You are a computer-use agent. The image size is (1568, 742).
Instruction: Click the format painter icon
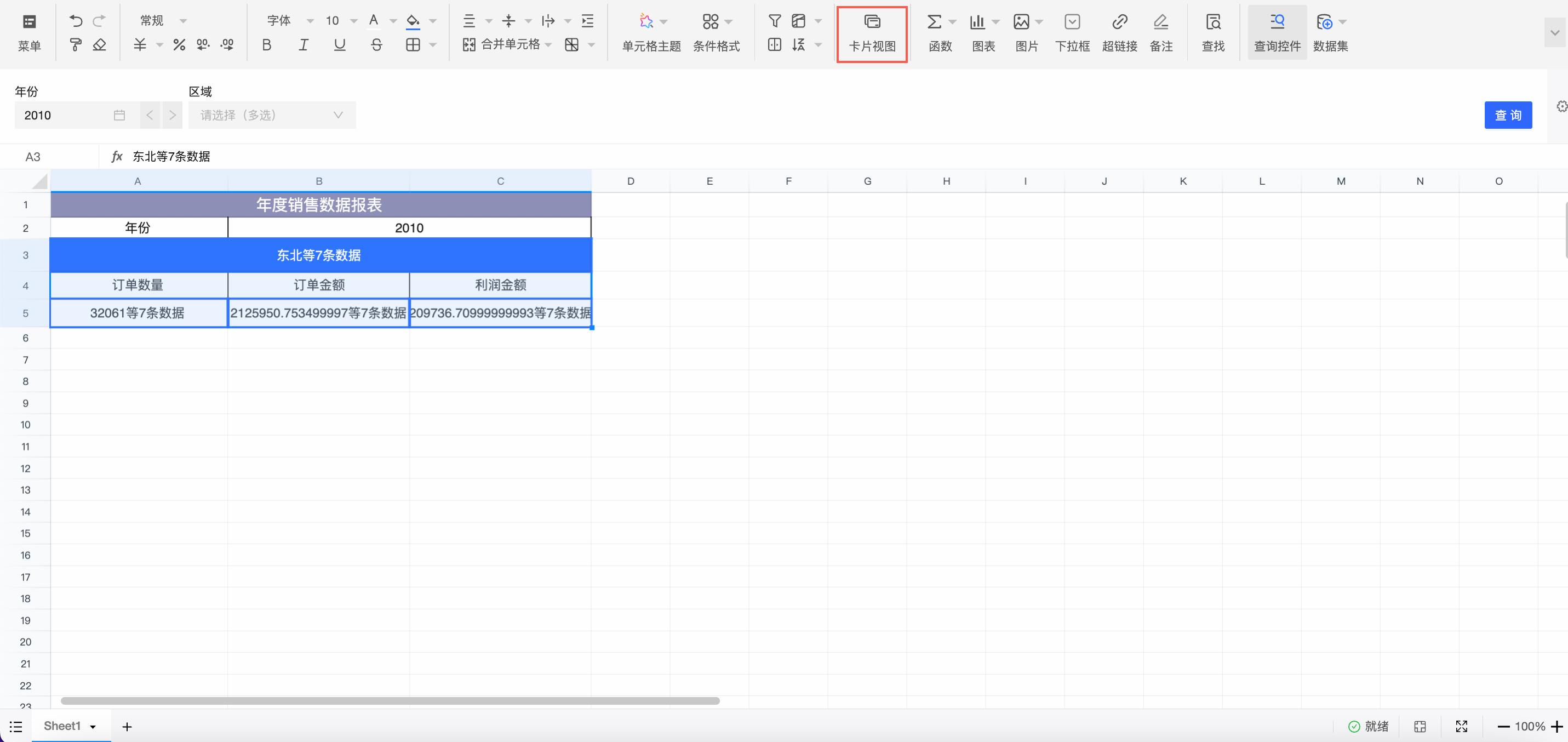coord(76,44)
